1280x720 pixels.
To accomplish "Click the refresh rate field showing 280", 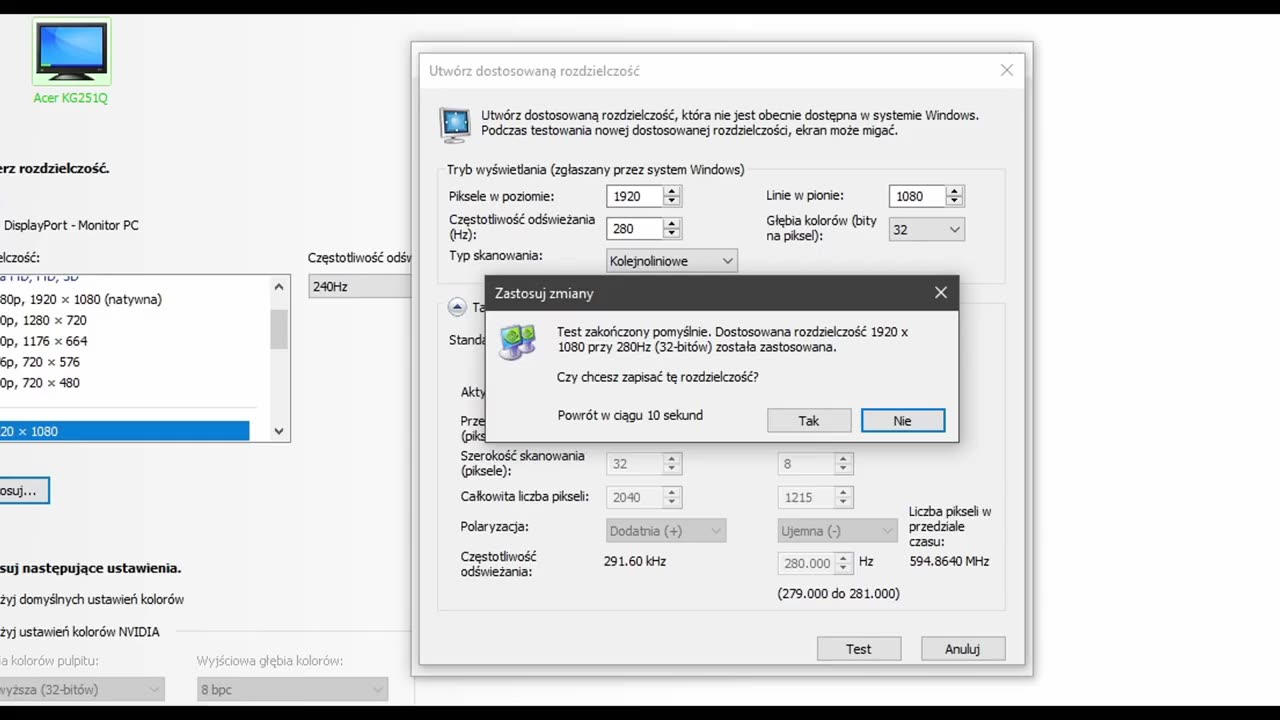I will click(635, 229).
